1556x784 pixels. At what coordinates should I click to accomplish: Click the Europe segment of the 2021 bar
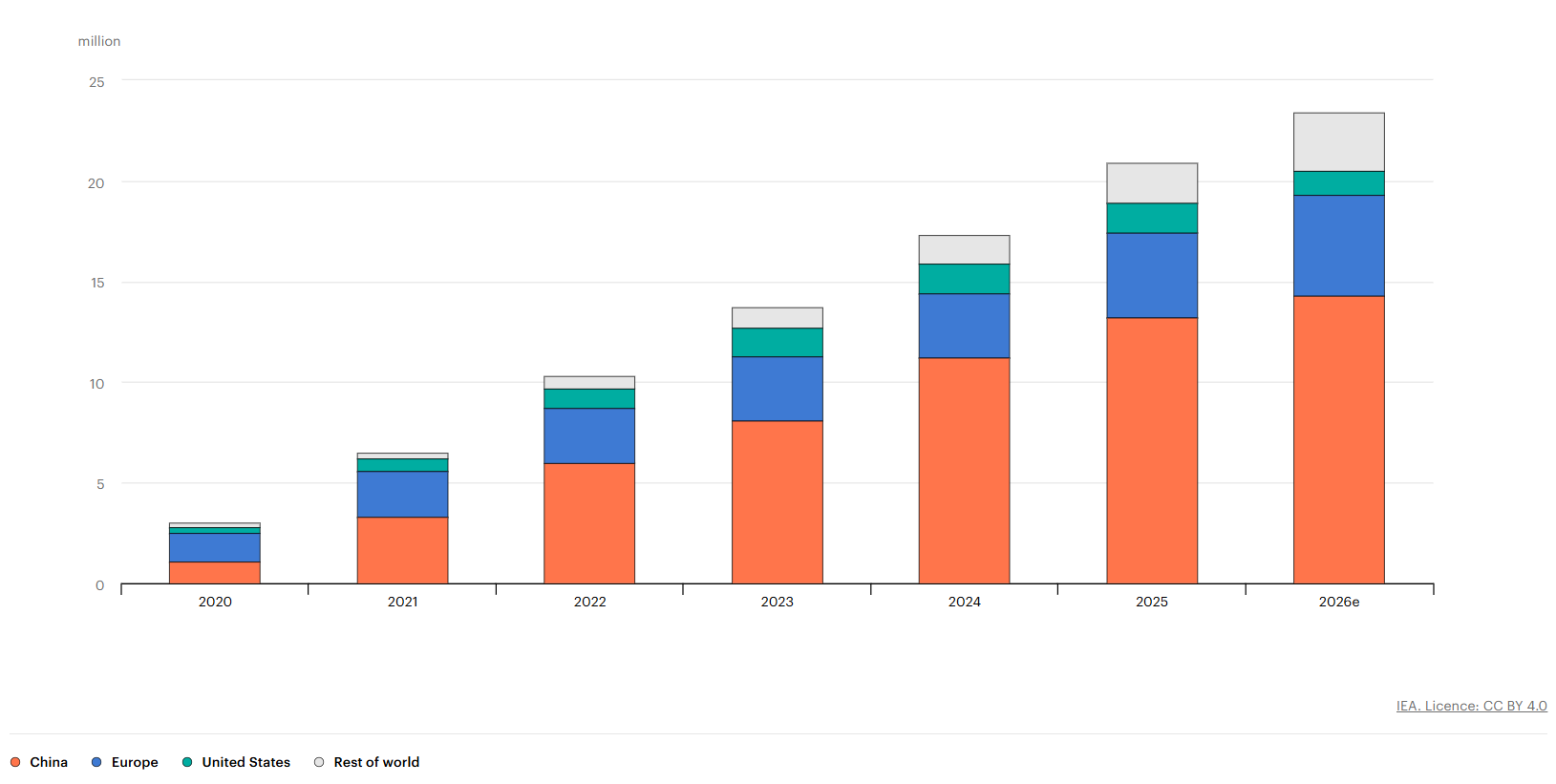coord(402,494)
